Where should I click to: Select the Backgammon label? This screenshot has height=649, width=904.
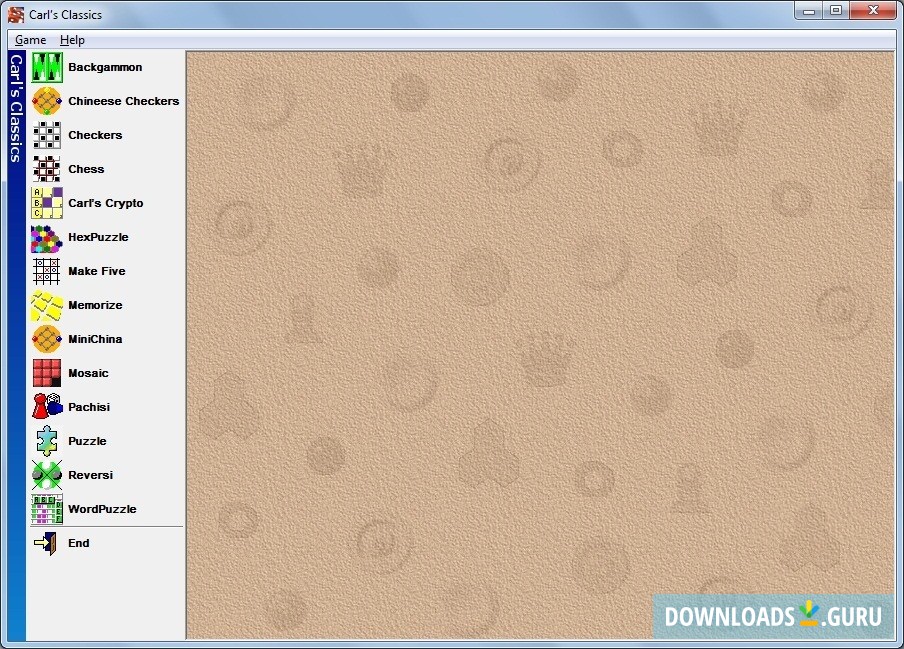point(105,67)
